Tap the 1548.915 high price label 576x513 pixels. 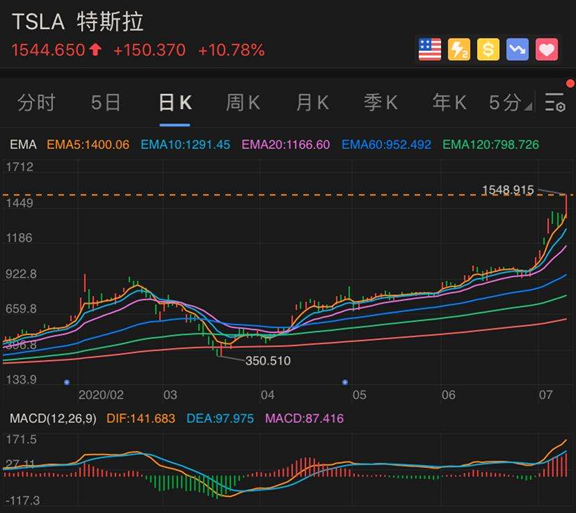point(508,190)
